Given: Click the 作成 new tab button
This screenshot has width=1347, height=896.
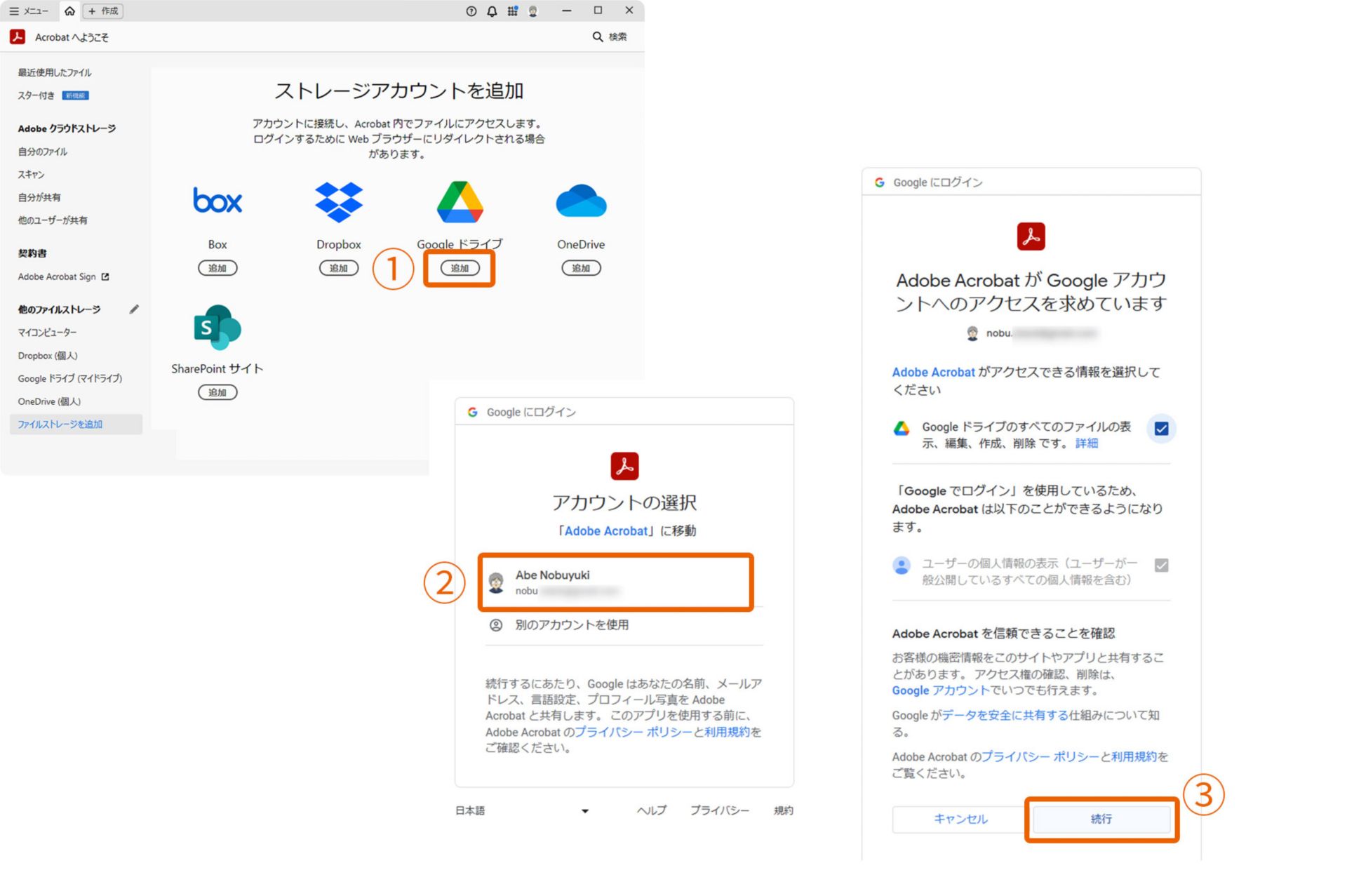Looking at the screenshot, I should tap(103, 11).
